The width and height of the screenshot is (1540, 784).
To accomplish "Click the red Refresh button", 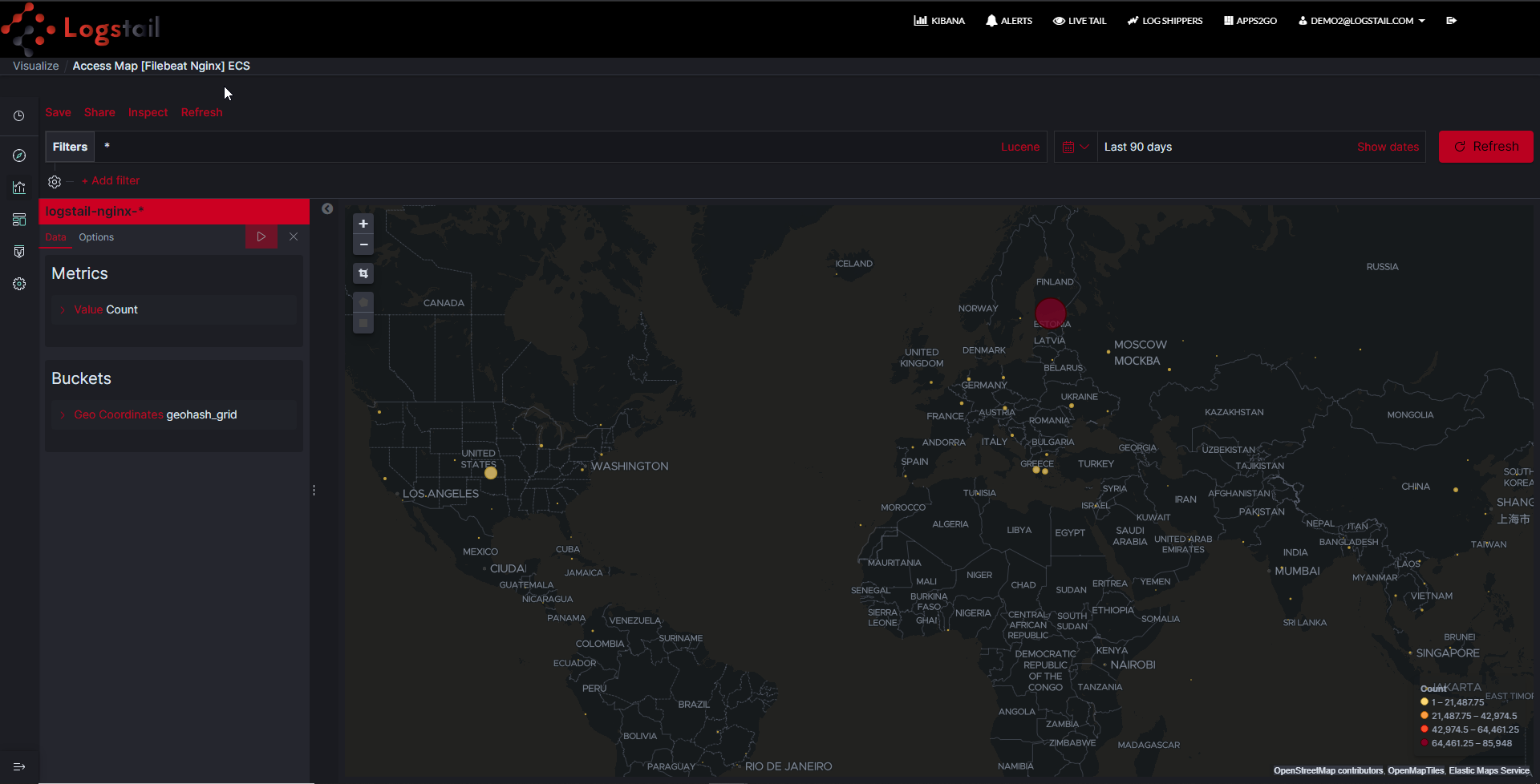I will [x=1485, y=147].
